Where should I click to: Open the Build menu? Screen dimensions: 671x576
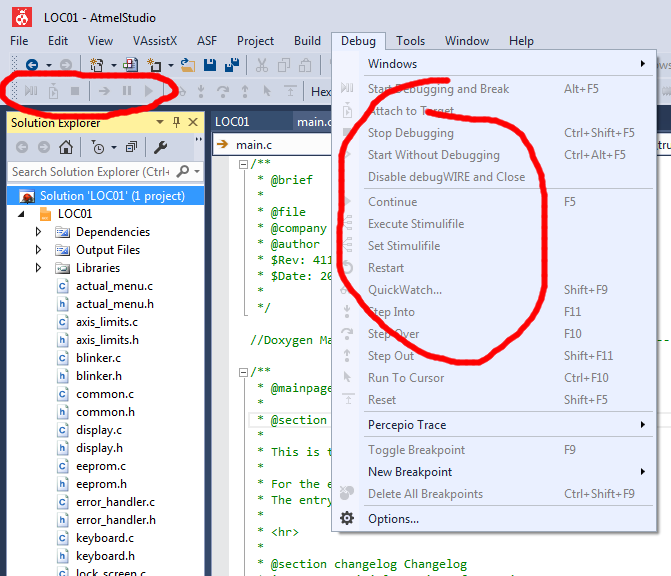(307, 41)
